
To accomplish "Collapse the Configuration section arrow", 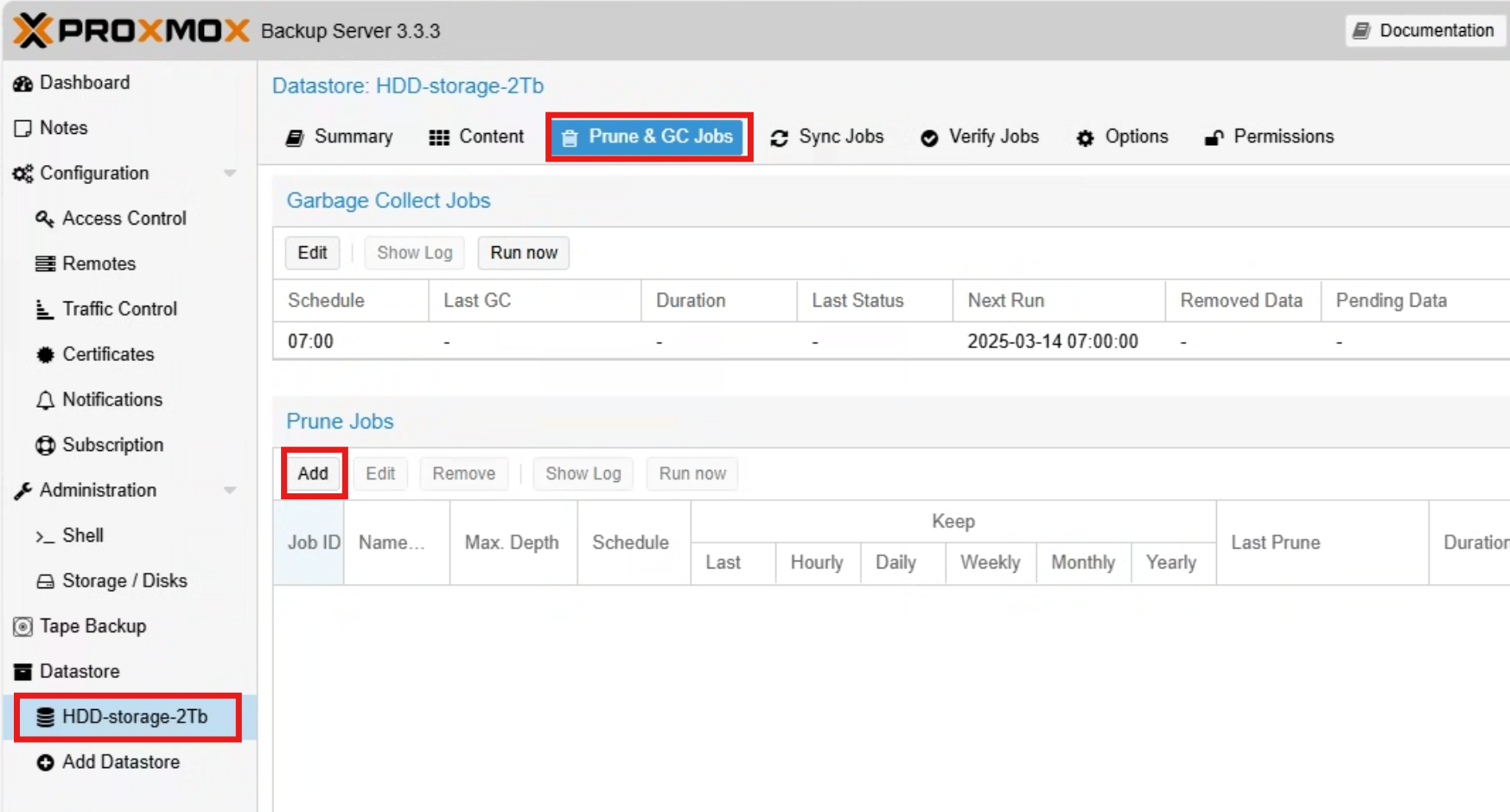I will coord(230,174).
